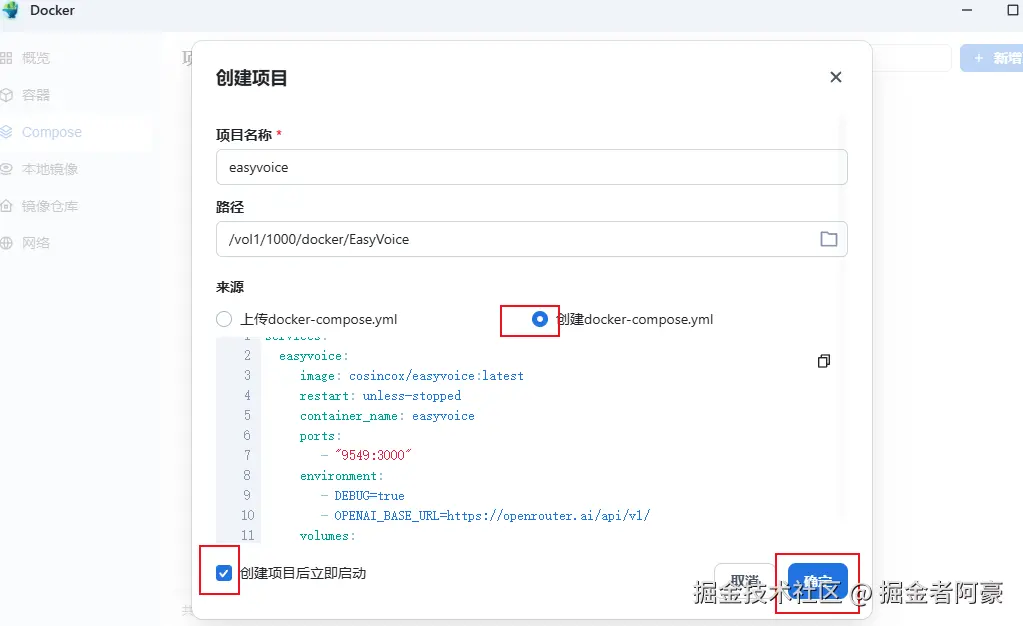The height and width of the screenshot is (626, 1023).
Task: Open 网络 in the Docker sidebar
Action: (35, 243)
